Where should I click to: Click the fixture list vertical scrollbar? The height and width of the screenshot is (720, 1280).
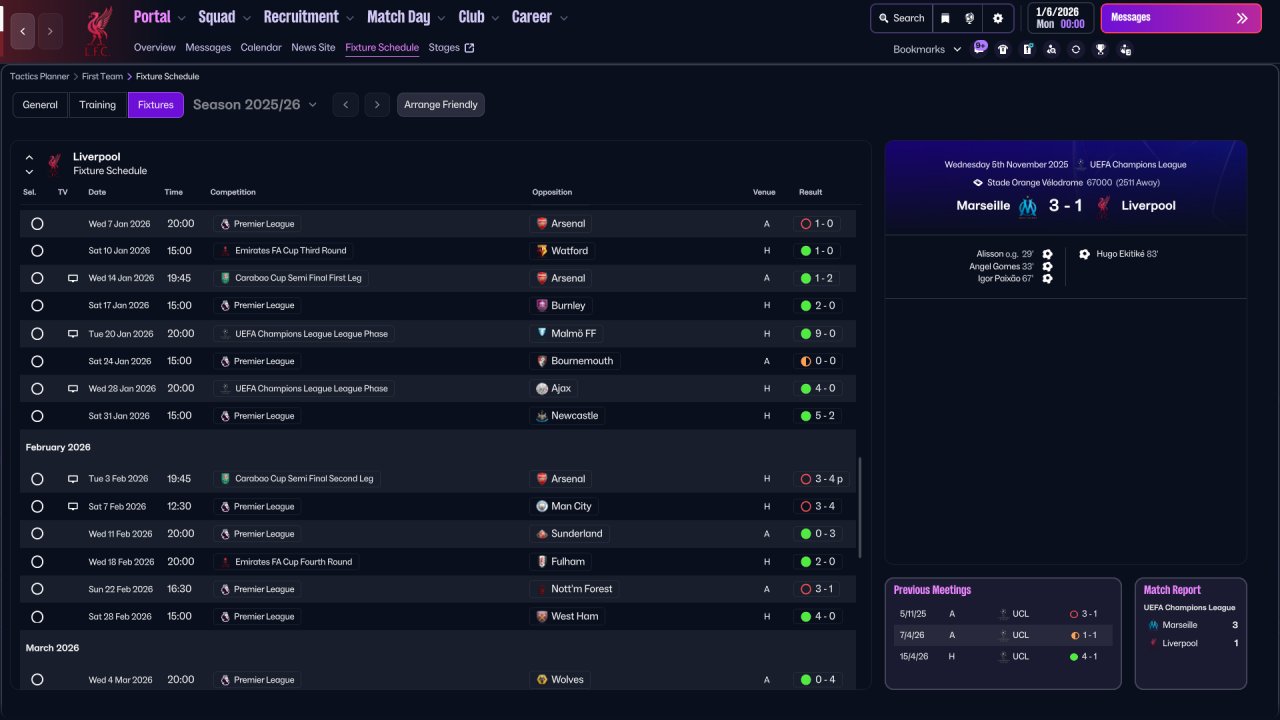tap(859, 508)
